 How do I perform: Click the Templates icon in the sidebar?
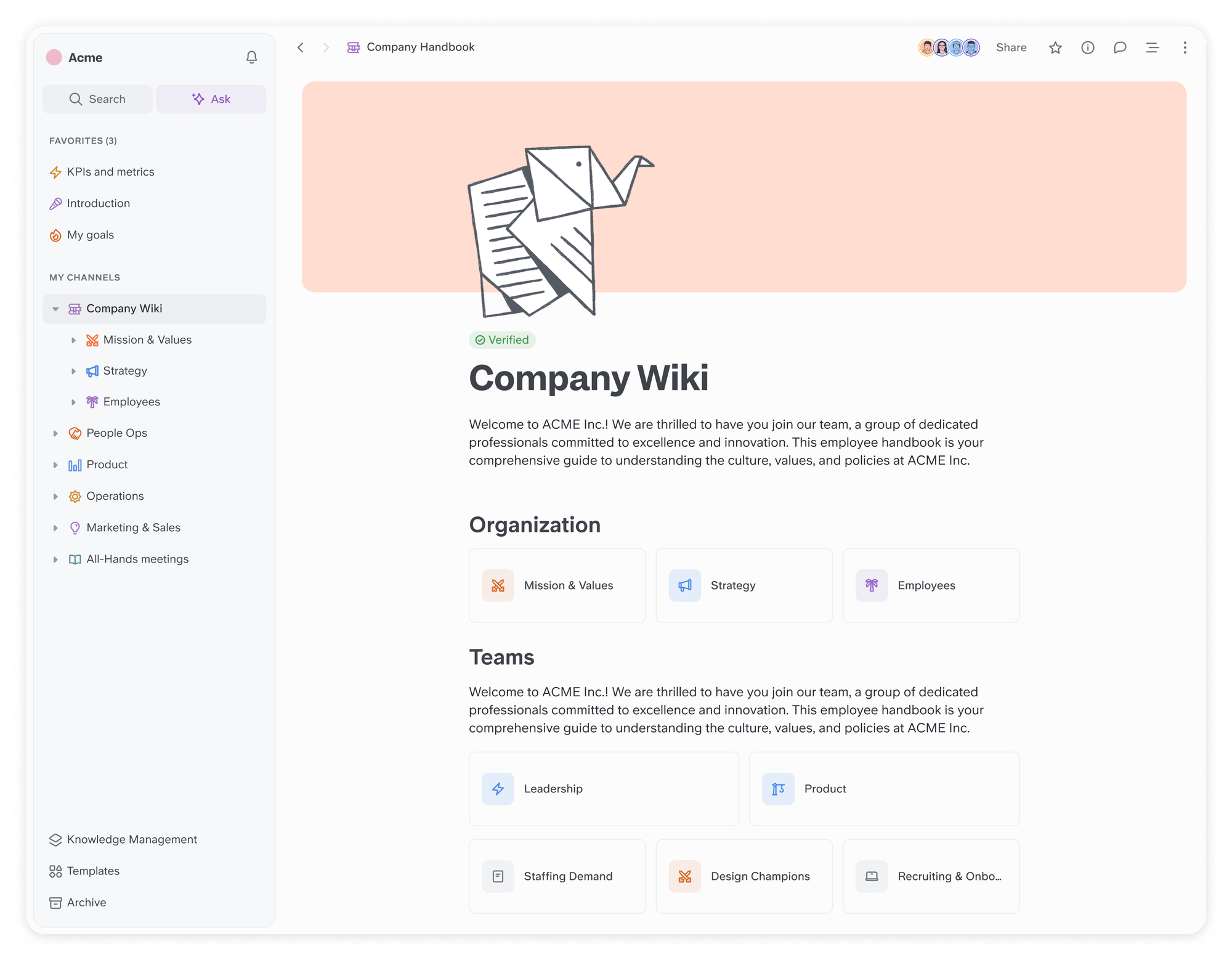[x=55, y=871]
